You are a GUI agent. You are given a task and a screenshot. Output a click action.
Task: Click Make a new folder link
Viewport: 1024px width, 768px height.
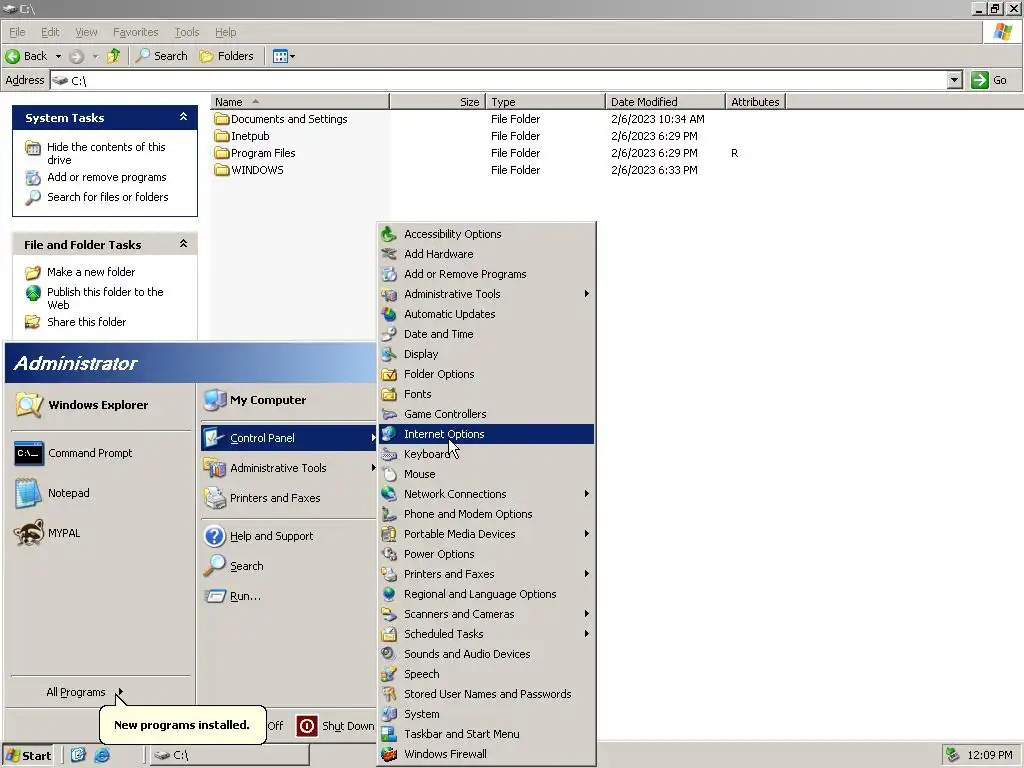tap(91, 272)
